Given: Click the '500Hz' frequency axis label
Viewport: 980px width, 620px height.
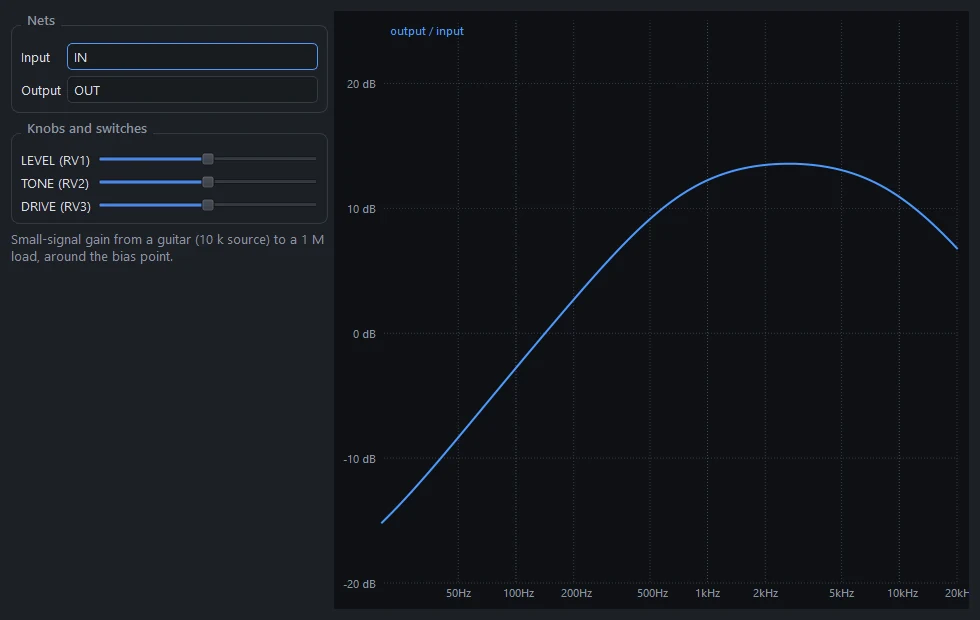Looking at the screenshot, I should (652, 593).
